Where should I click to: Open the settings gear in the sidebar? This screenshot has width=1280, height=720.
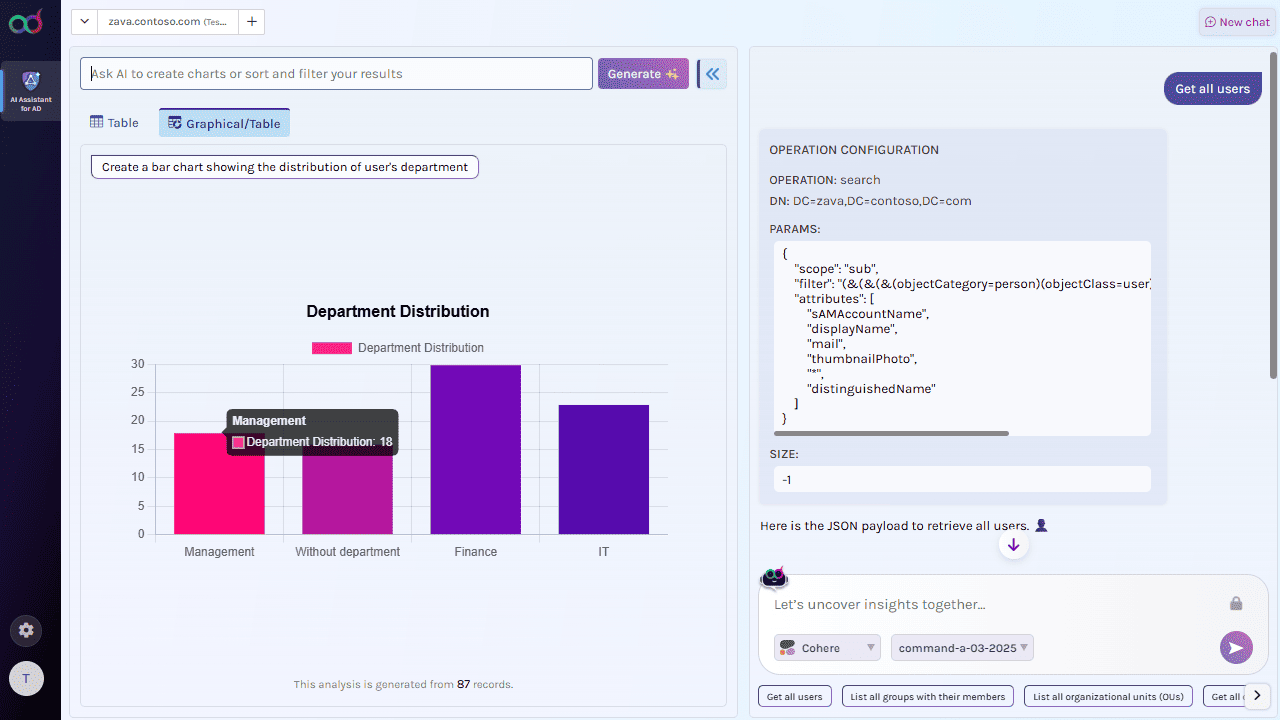point(26,631)
